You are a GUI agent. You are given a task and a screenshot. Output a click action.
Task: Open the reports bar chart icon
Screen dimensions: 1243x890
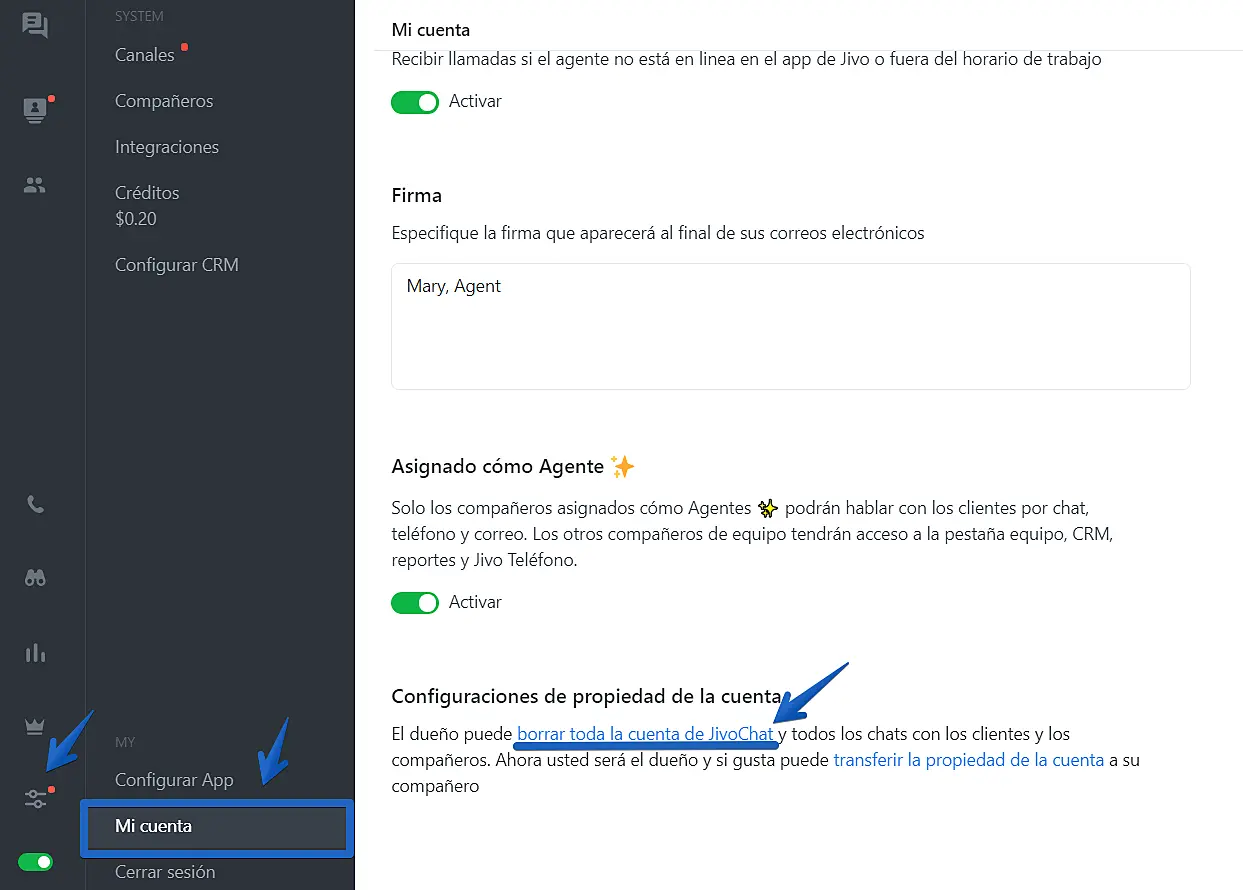(35, 653)
